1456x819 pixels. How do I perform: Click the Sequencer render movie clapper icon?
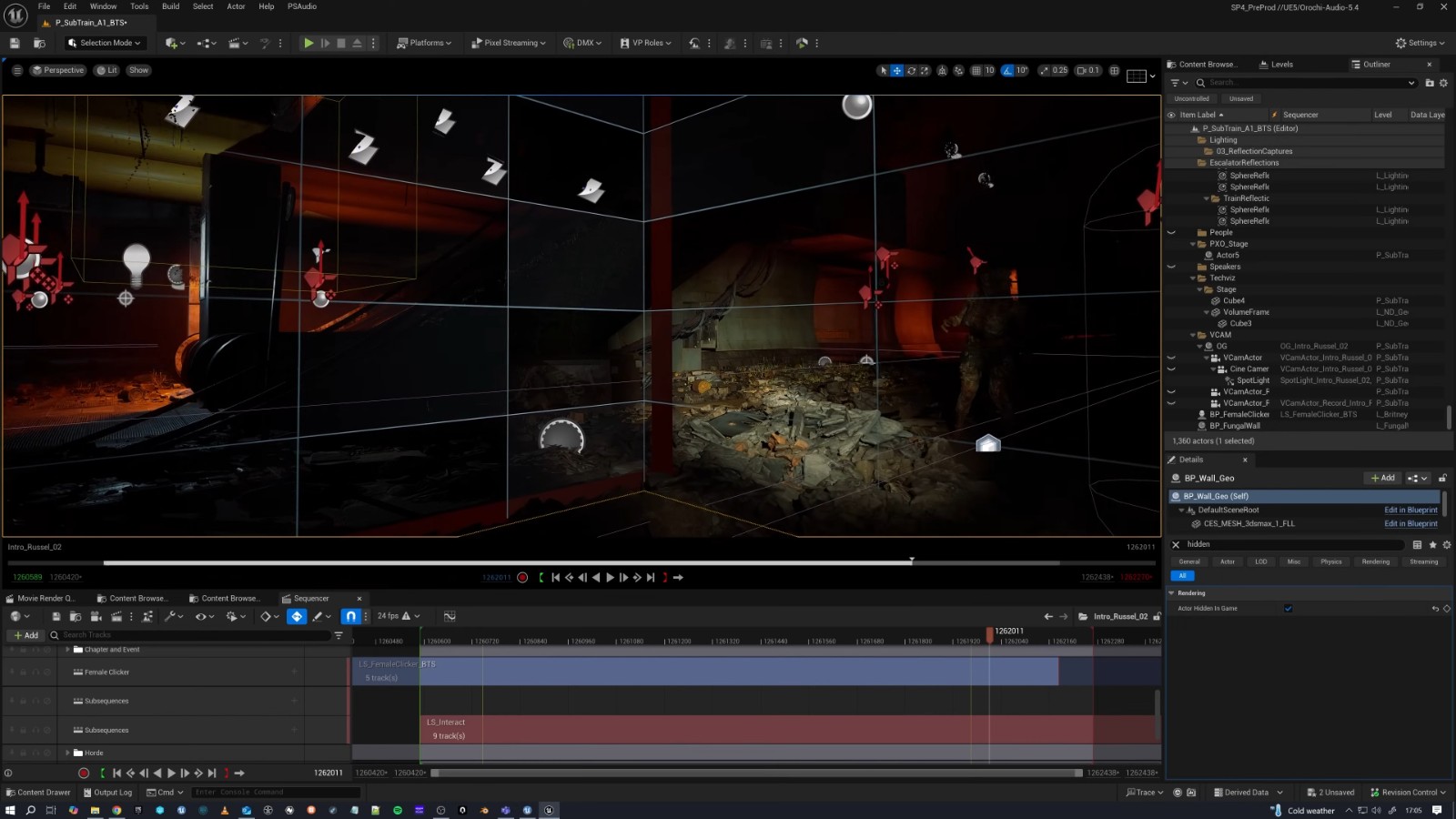116,616
